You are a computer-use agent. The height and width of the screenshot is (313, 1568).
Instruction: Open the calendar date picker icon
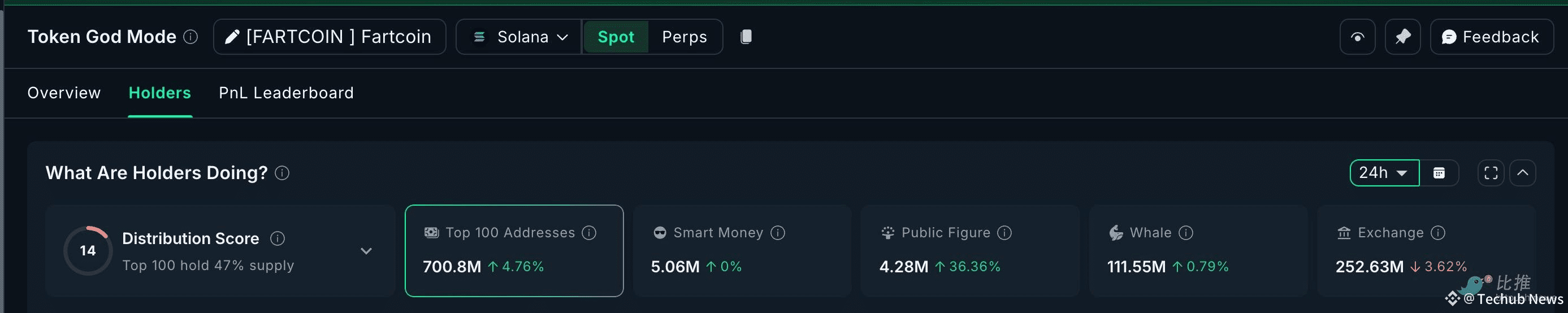point(1439,173)
